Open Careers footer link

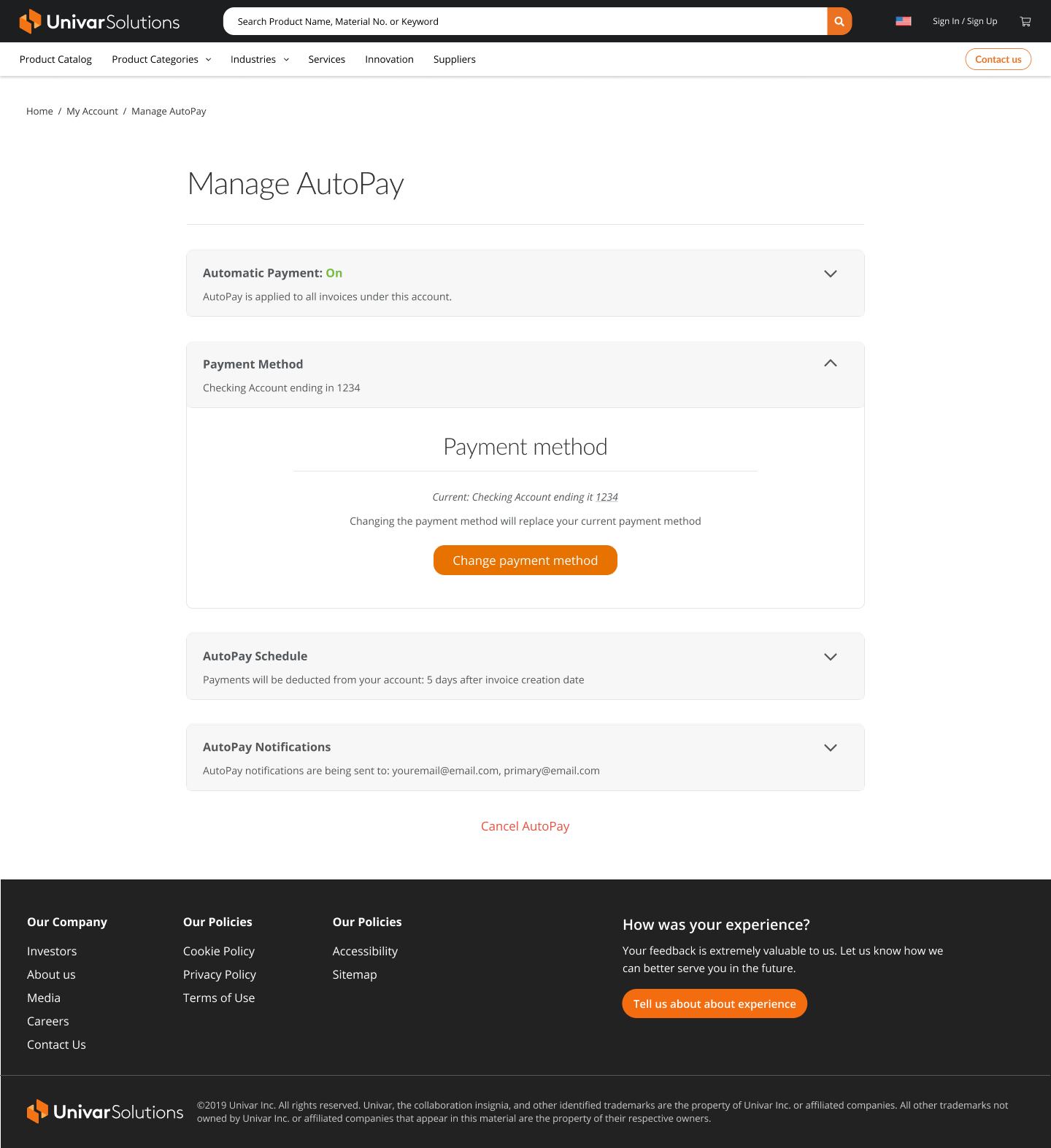48,1021
